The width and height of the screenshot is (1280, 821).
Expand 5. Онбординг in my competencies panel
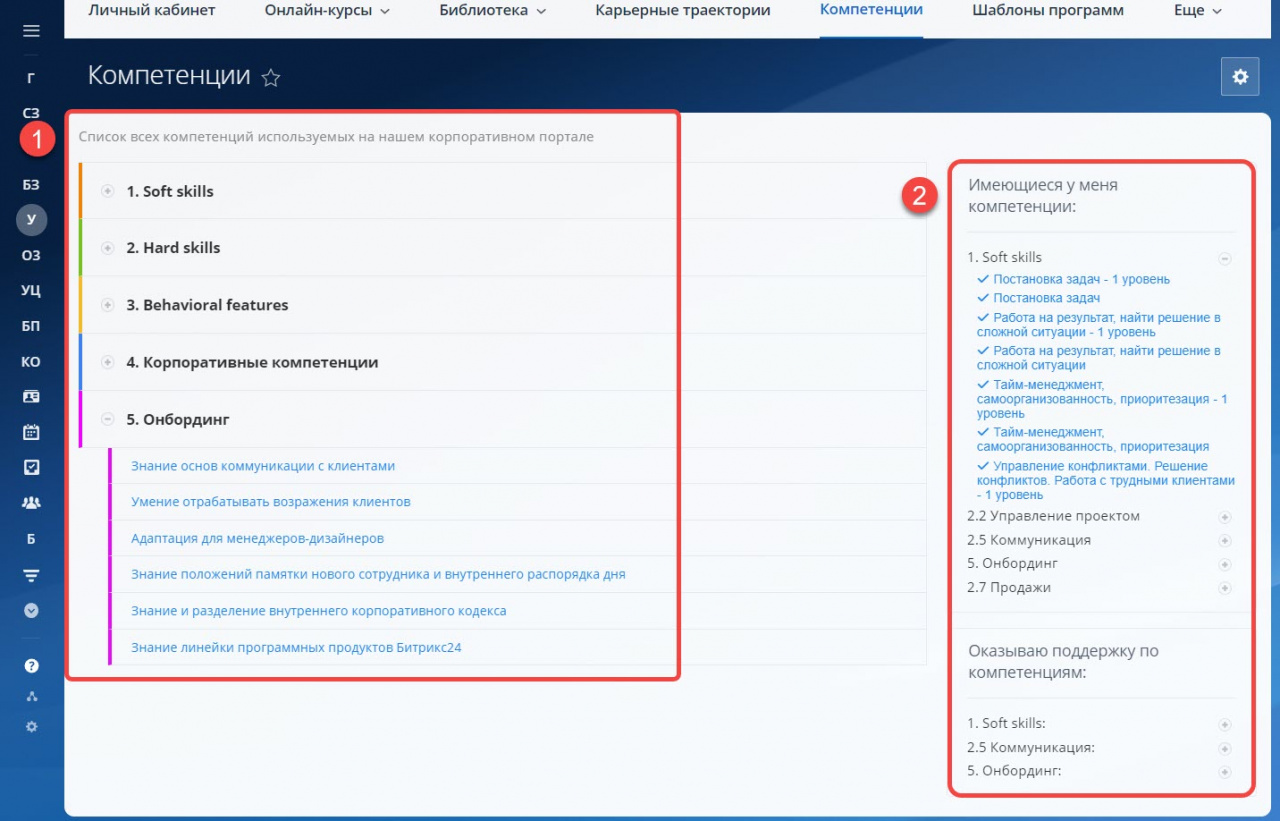pos(1225,565)
